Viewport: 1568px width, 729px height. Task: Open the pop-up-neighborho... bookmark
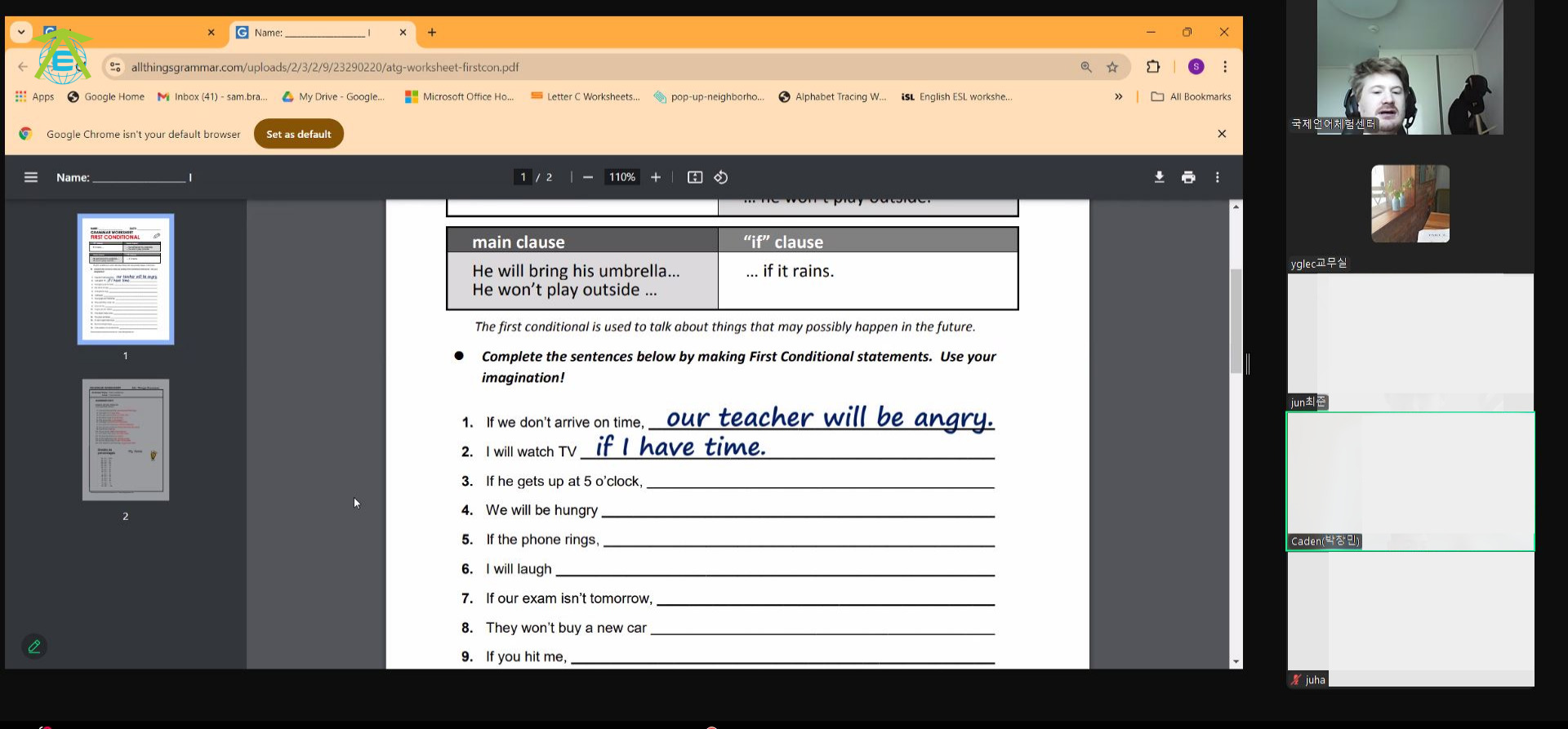click(x=709, y=96)
